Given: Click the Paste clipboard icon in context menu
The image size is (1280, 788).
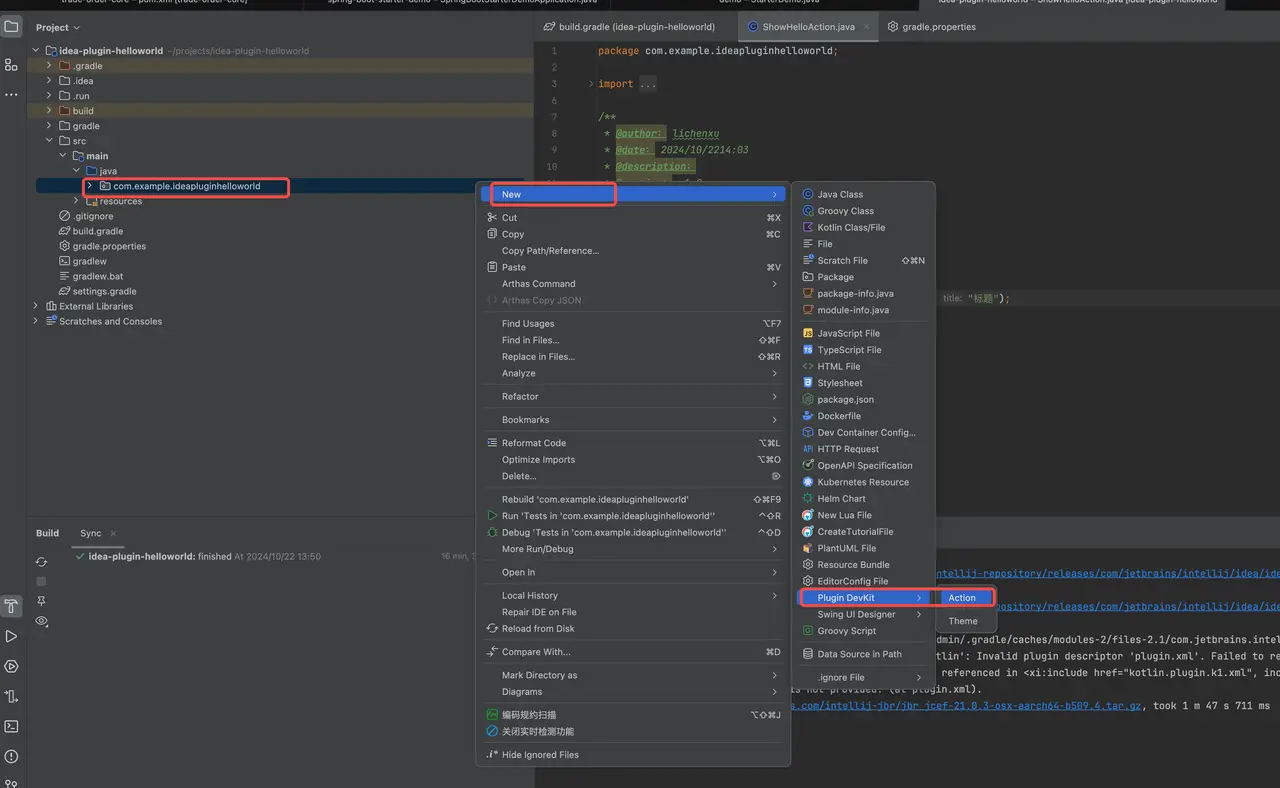Looking at the screenshot, I should click(491, 267).
